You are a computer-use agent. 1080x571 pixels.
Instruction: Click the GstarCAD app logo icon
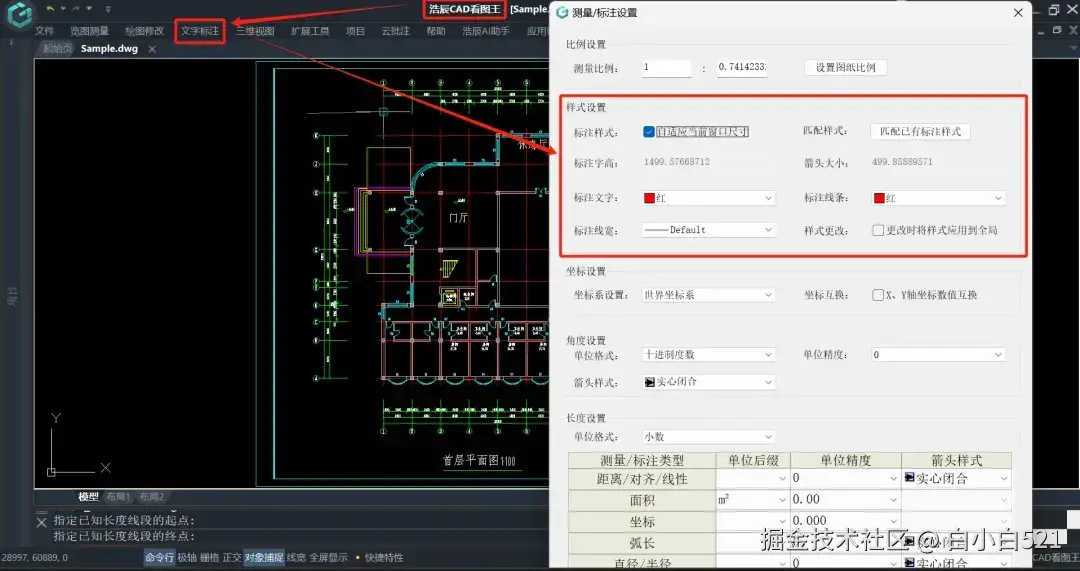20,14
